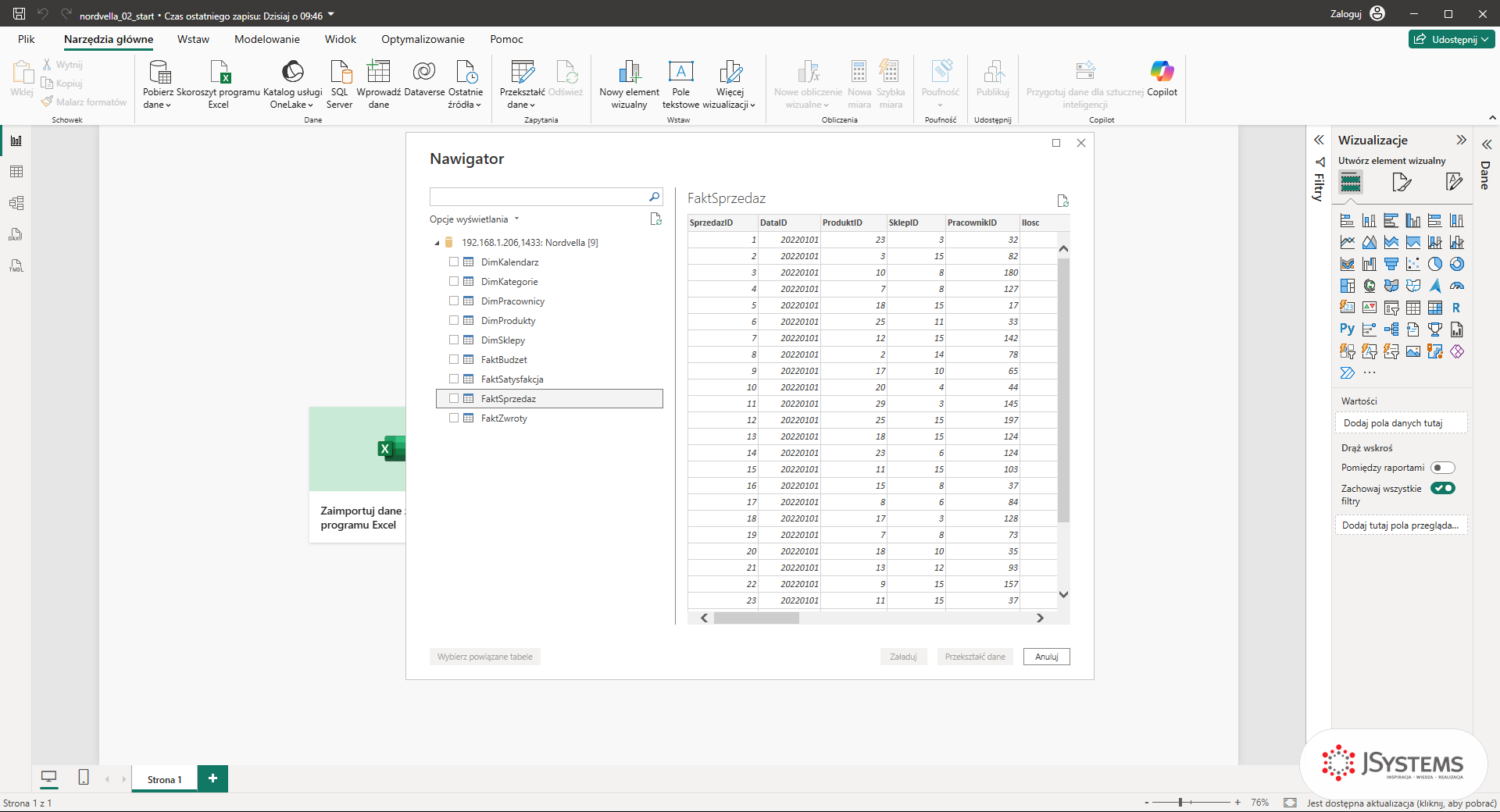
Task: Open the SQL Server data source
Action: coord(340,84)
